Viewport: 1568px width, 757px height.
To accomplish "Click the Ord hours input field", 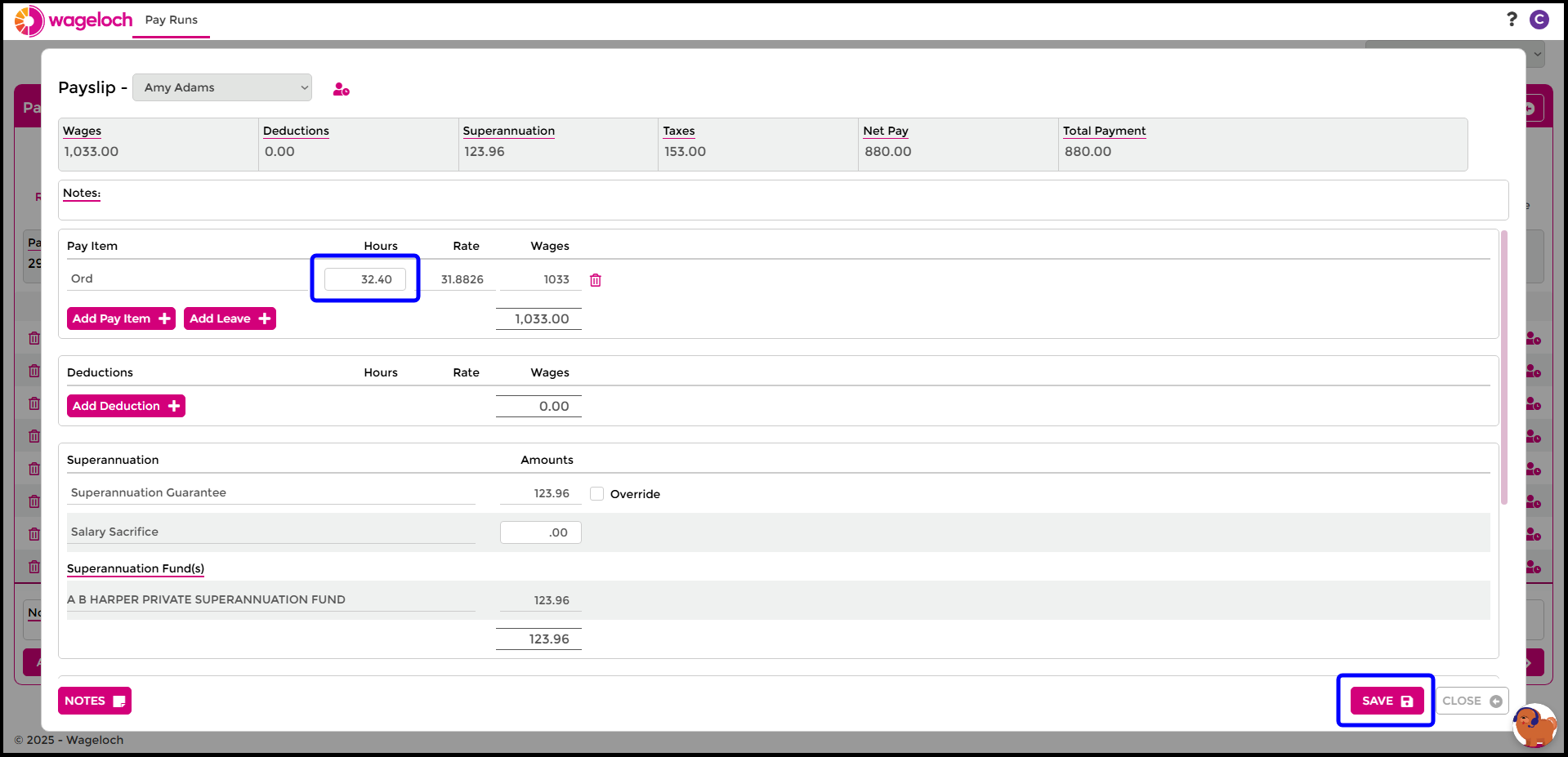I will (365, 279).
